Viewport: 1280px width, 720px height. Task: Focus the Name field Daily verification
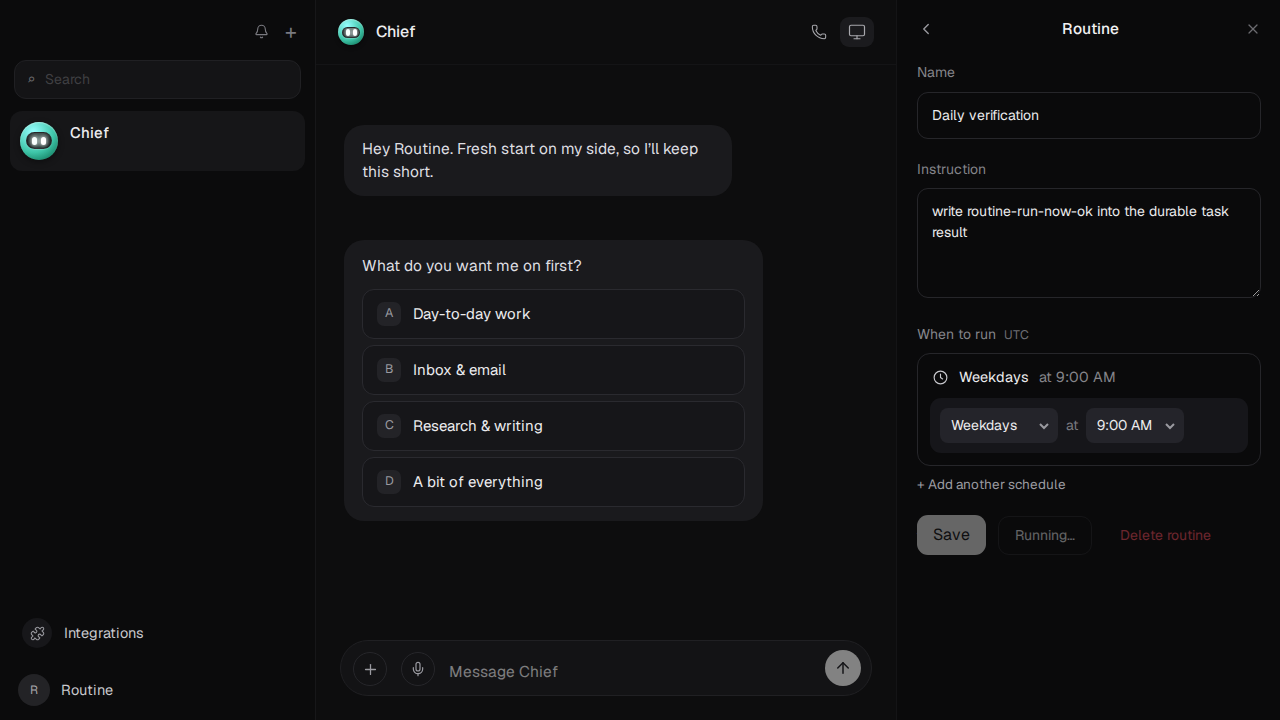click(x=1089, y=115)
